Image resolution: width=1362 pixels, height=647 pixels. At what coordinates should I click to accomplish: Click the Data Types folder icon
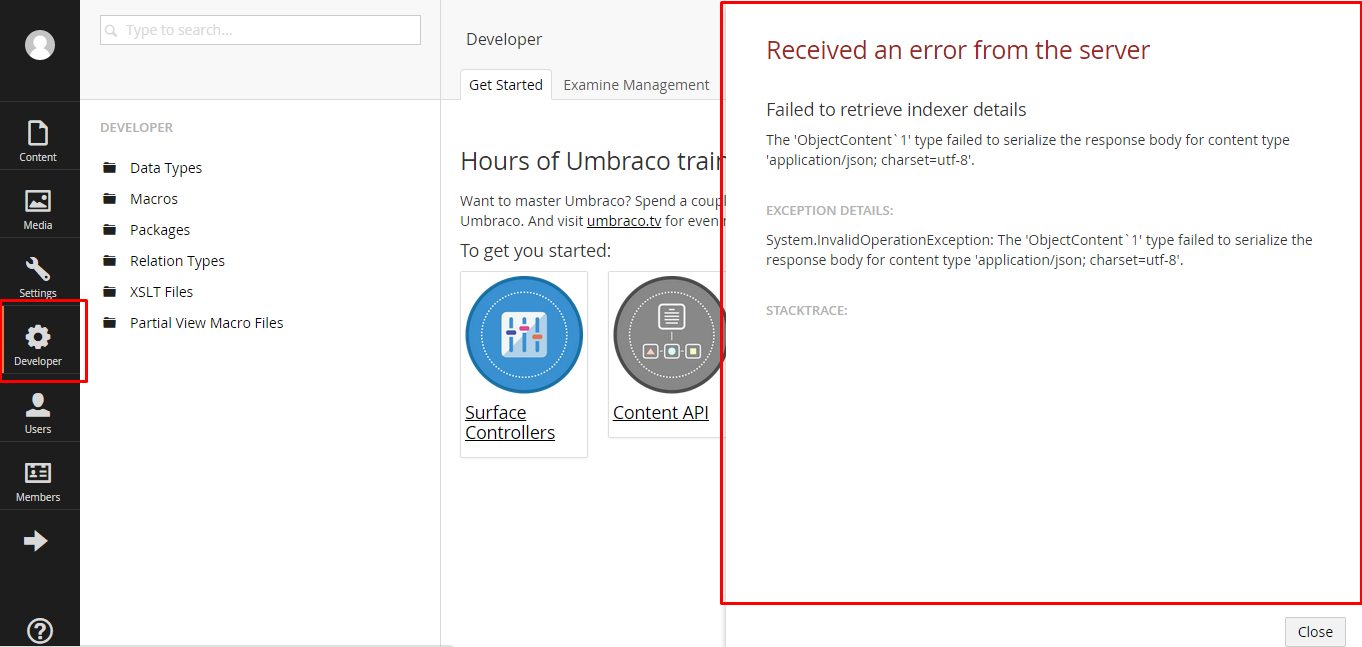click(110, 168)
